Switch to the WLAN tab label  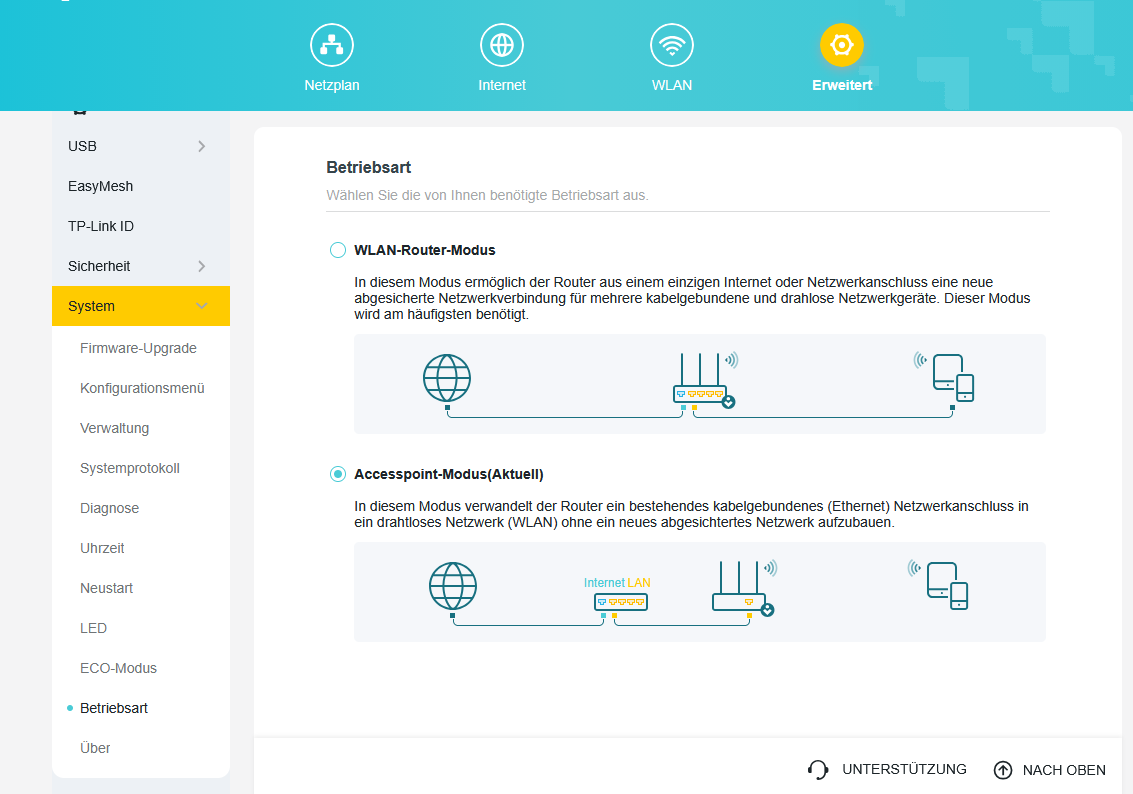[672, 85]
